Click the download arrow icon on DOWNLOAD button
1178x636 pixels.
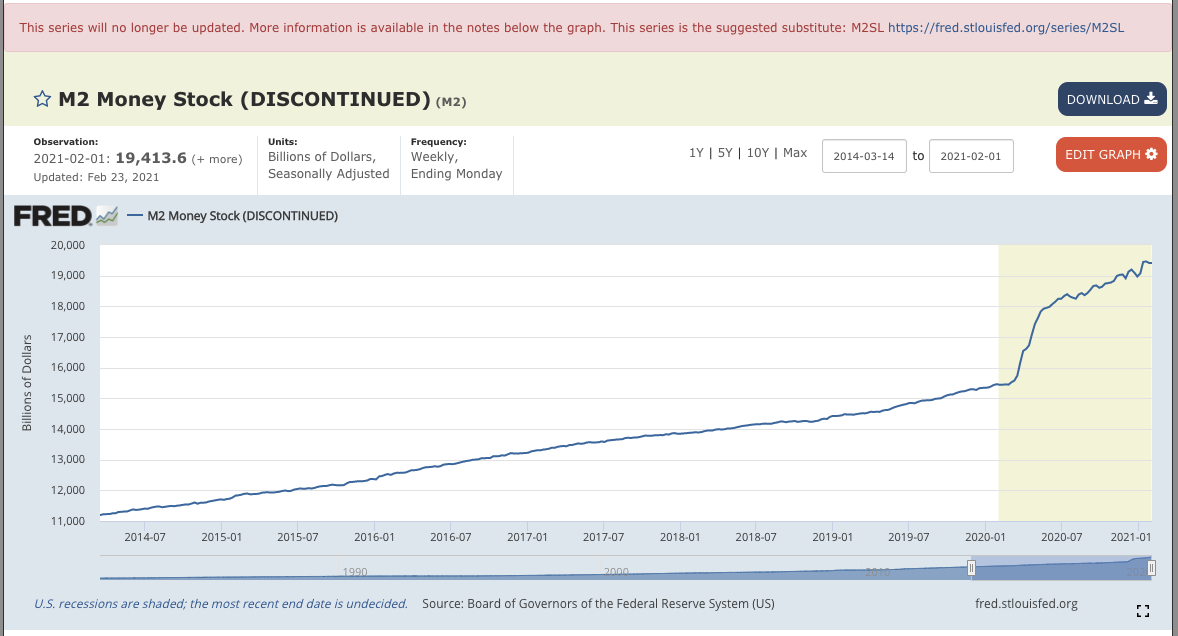point(1151,99)
